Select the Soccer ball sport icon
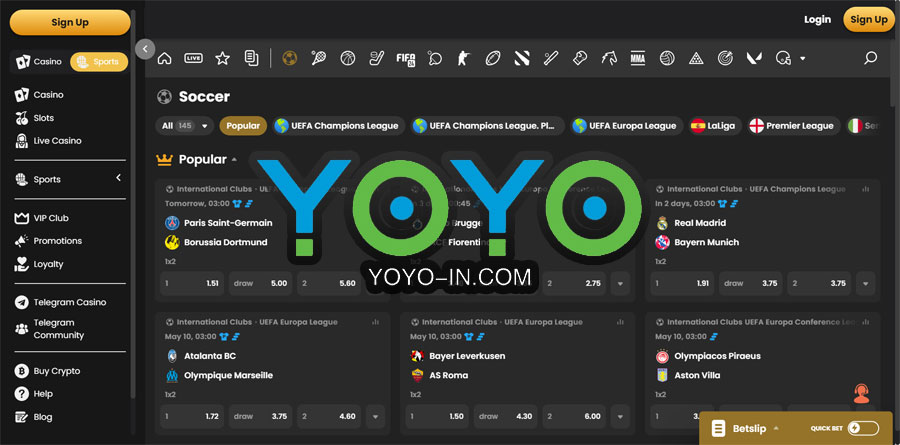This screenshot has width=900, height=445. click(x=290, y=58)
